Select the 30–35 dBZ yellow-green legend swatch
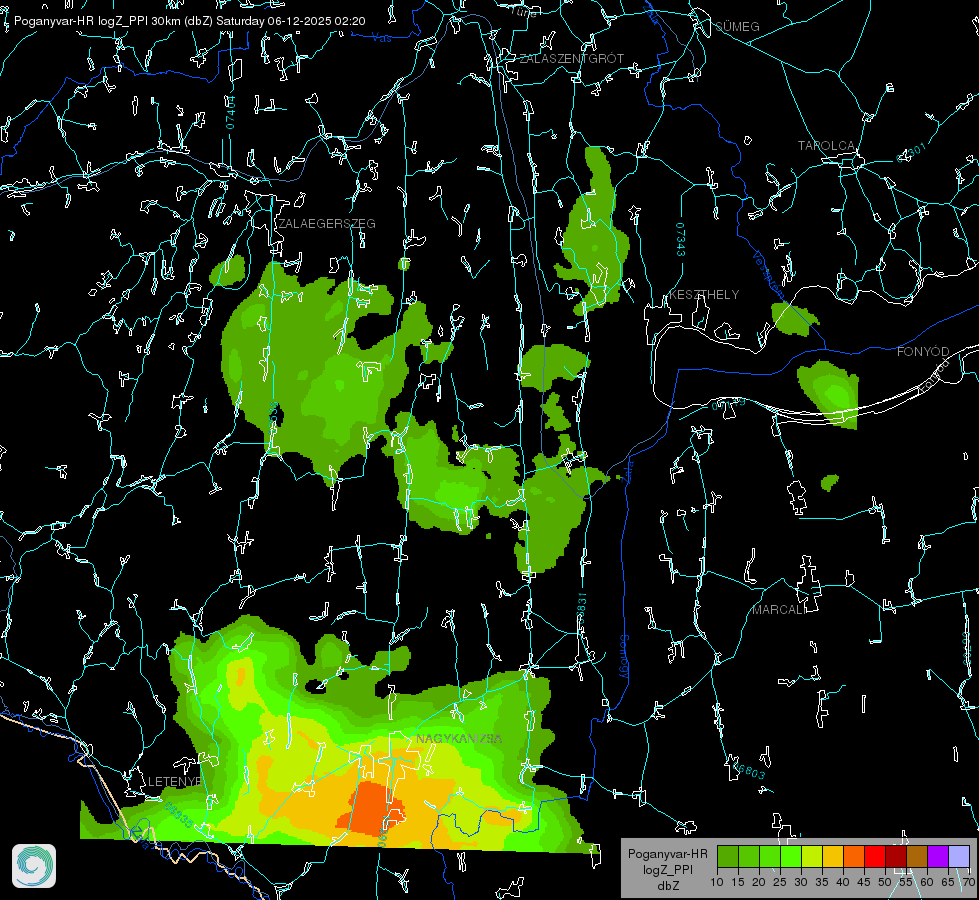 tap(812, 856)
